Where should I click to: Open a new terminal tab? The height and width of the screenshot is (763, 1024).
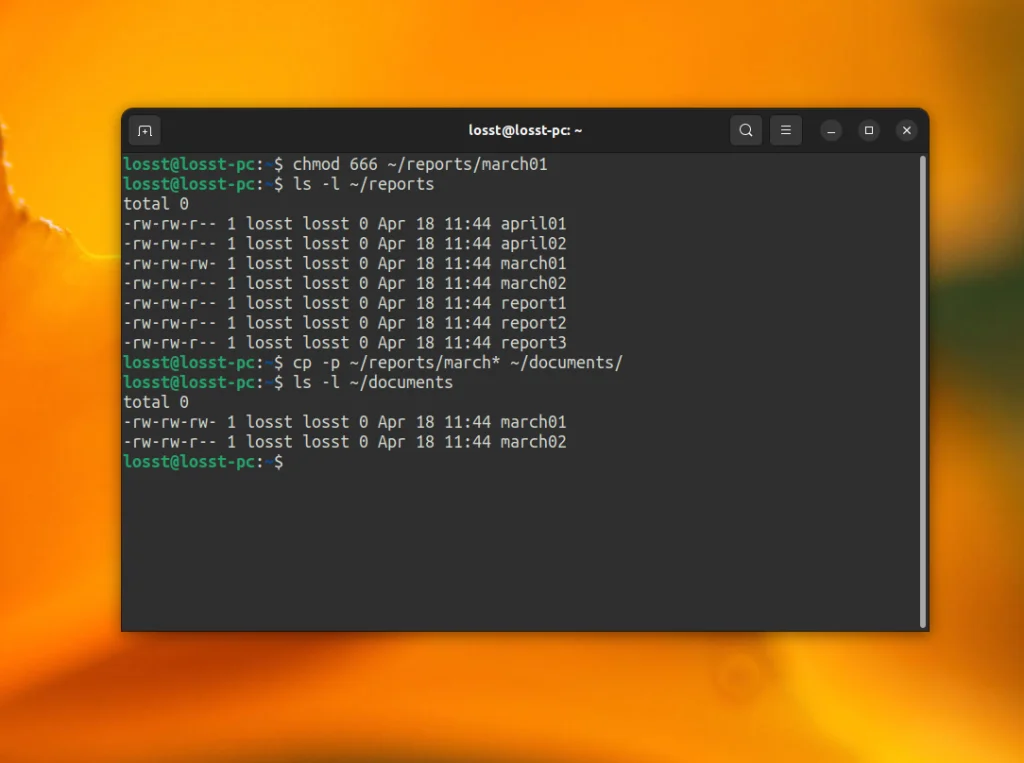(x=145, y=131)
